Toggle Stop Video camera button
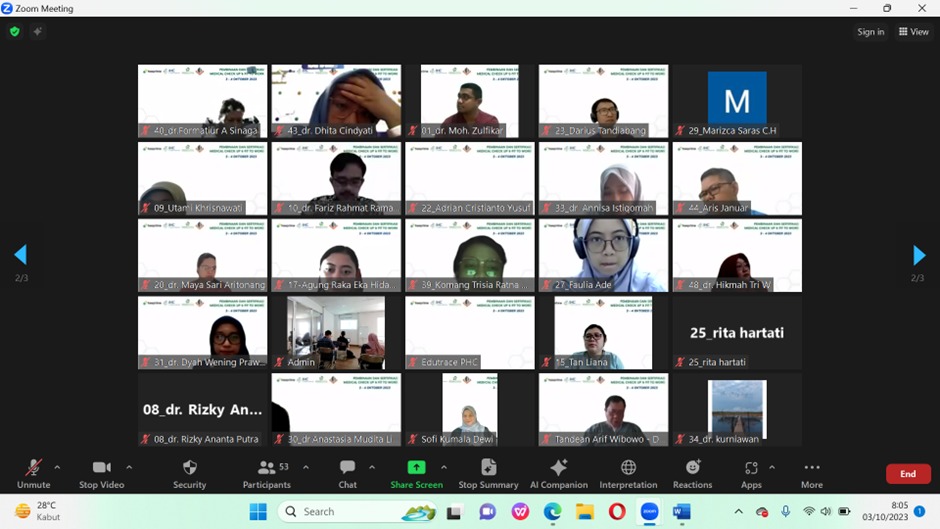940x529 pixels. 101,474
